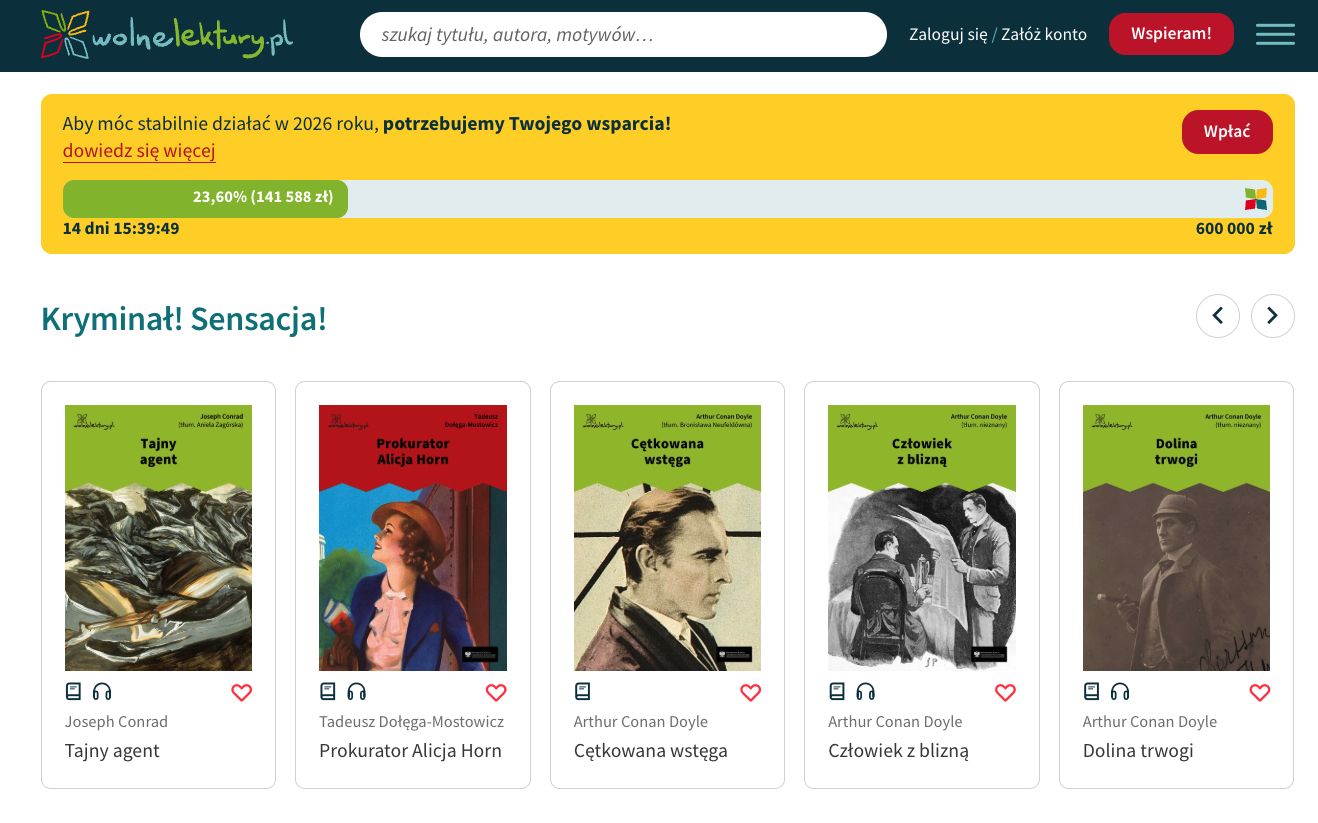Open the book icon under Dolina trwogi
1318x823 pixels.
pos(1092,691)
